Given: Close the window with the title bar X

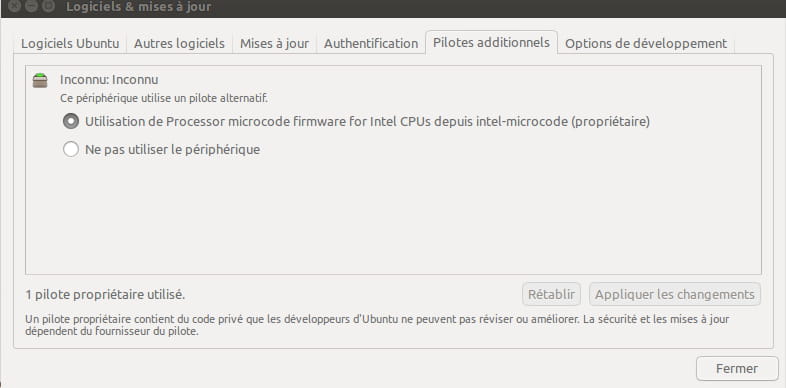Looking at the screenshot, I should click(x=15, y=6).
